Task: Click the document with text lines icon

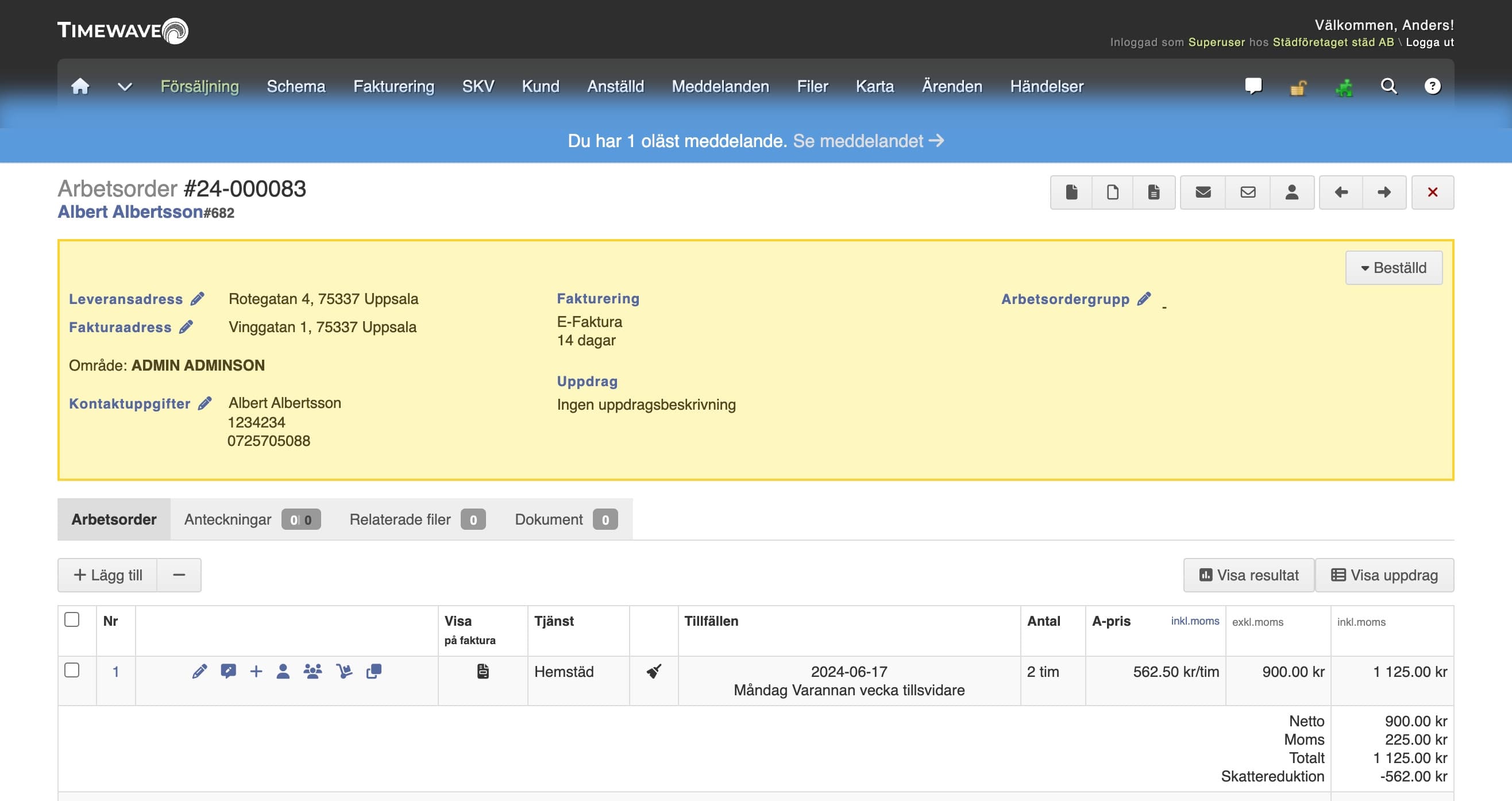Action: [1154, 192]
